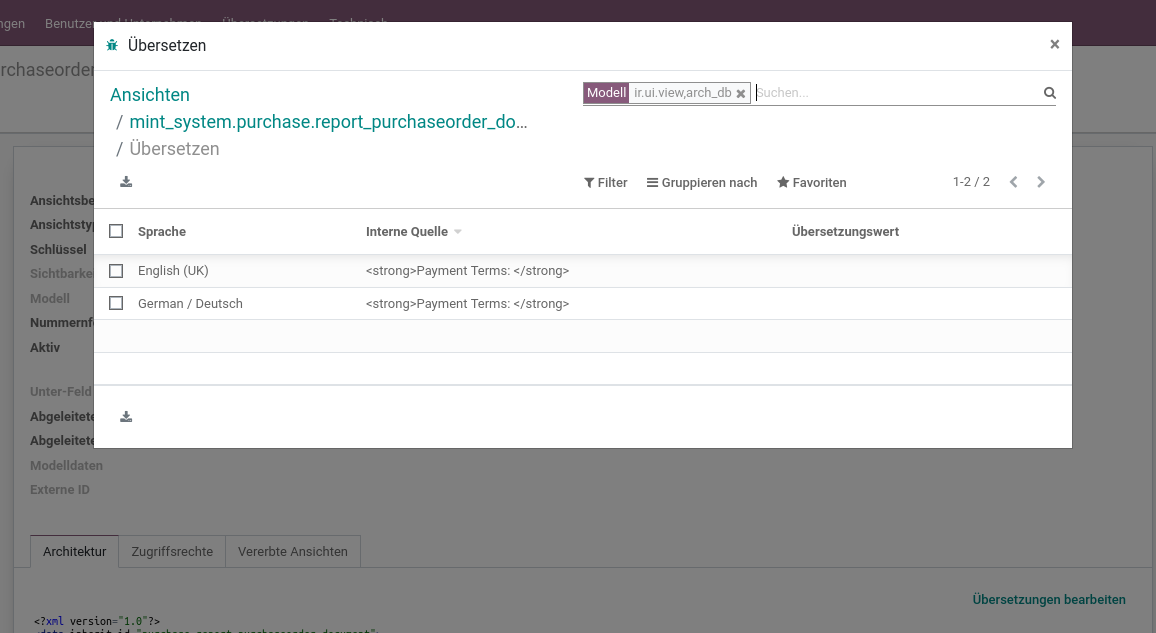Close the Übersetzen dialog
1156x633 pixels.
[x=1054, y=44]
